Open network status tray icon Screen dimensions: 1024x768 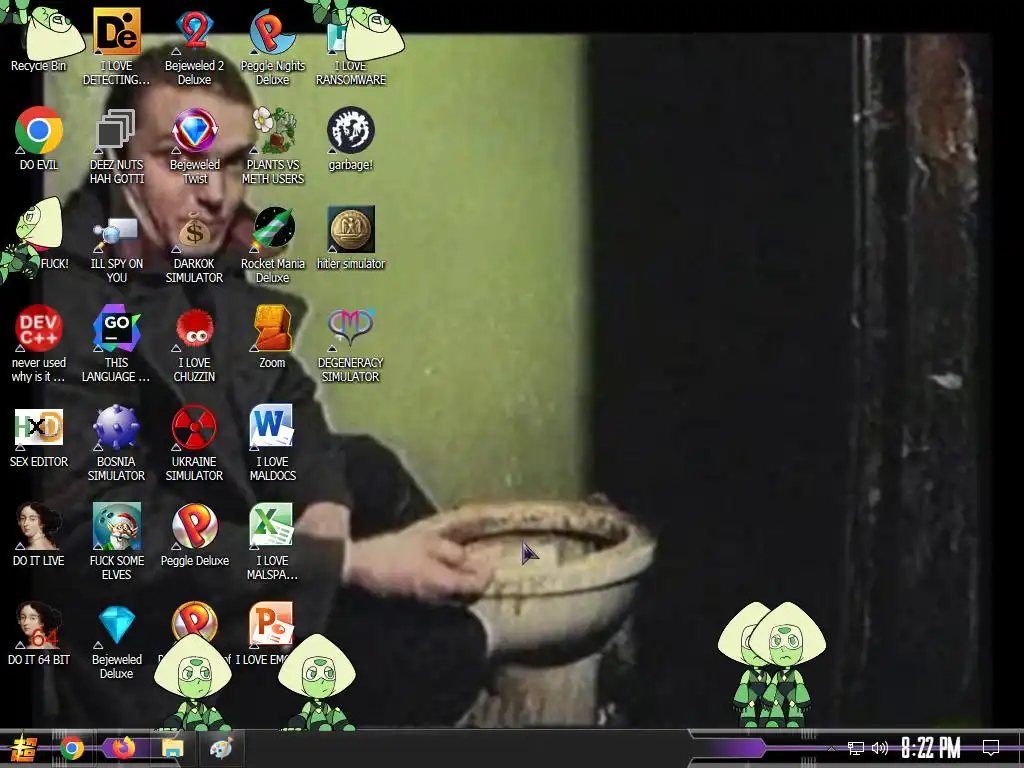[856, 748]
